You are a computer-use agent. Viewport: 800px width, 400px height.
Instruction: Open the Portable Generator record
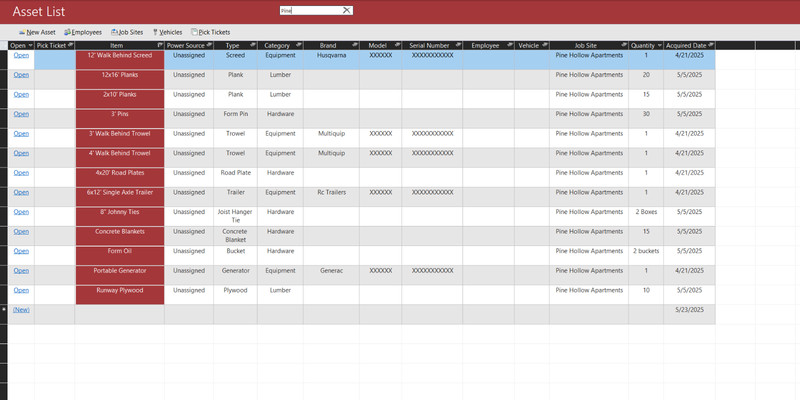(x=21, y=270)
